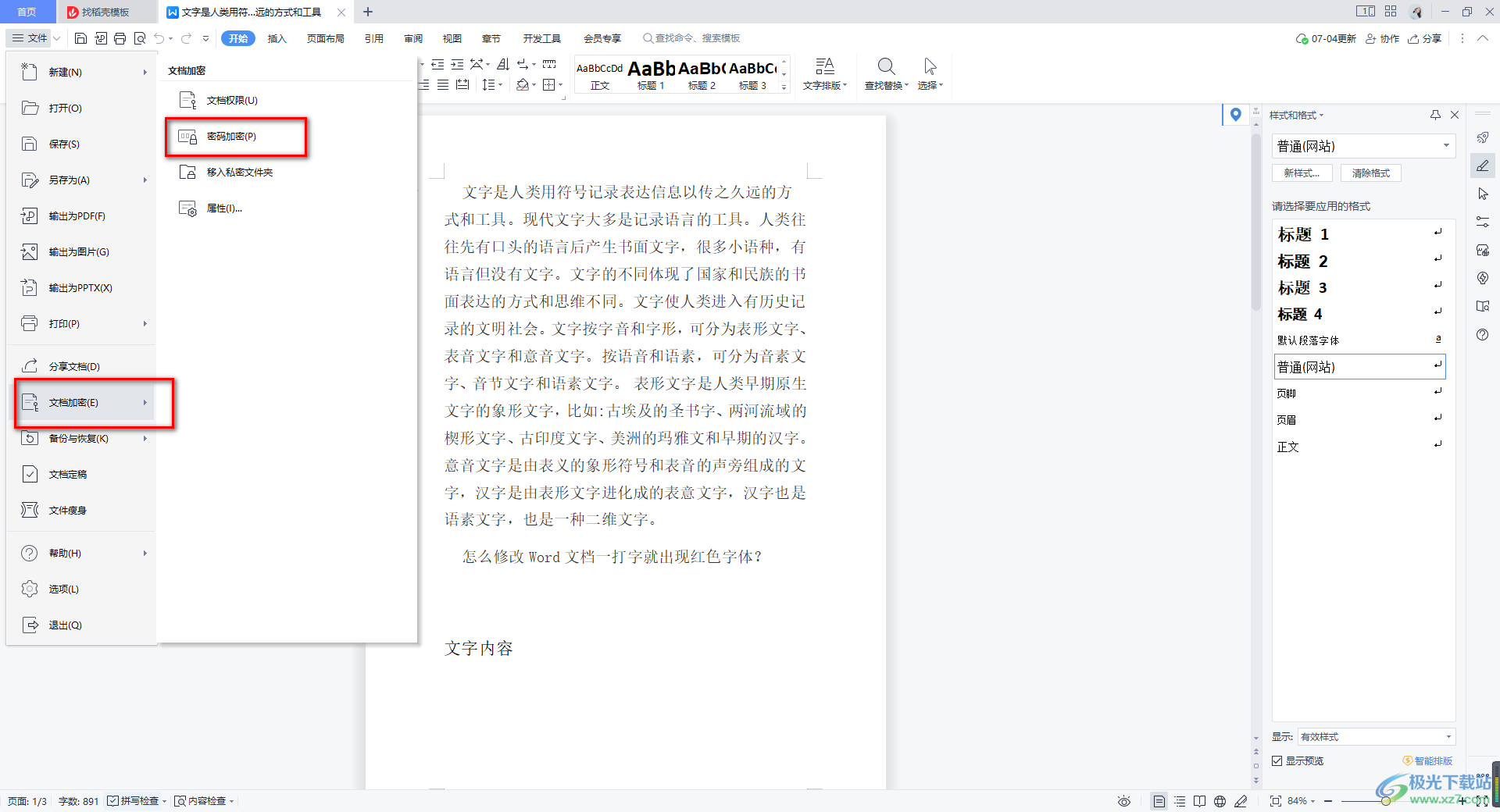Toggle the Show Preview (显示预览) checkbox
This screenshot has height=812, width=1500.
(x=1277, y=760)
